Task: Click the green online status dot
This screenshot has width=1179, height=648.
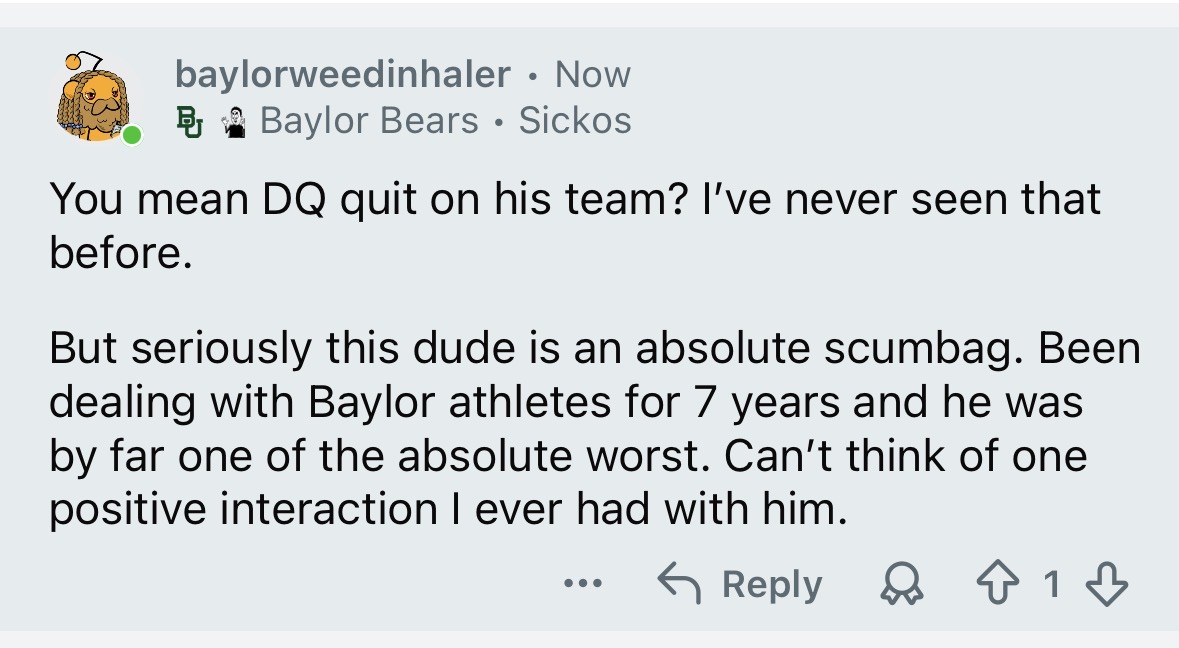Action: (131, 135)
